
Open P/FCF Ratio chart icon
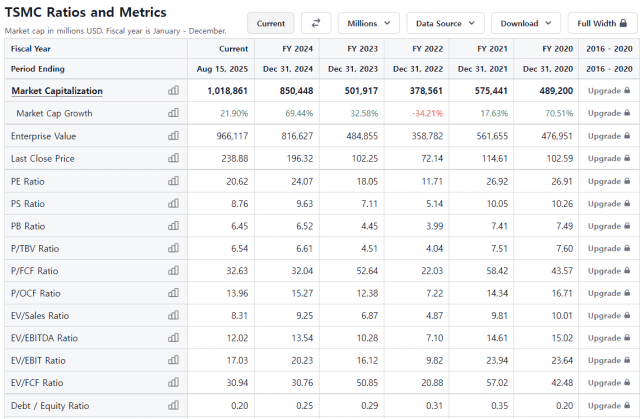[173, 270]
